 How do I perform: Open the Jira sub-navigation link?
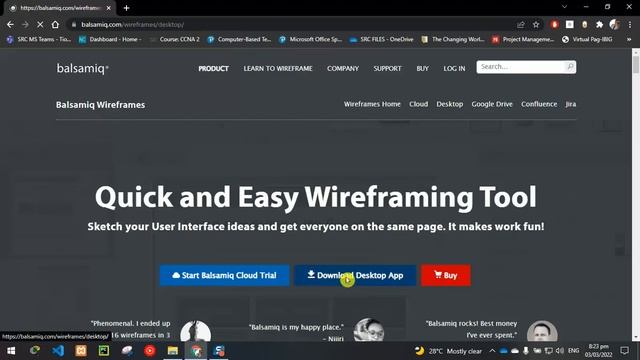point(571,104)
